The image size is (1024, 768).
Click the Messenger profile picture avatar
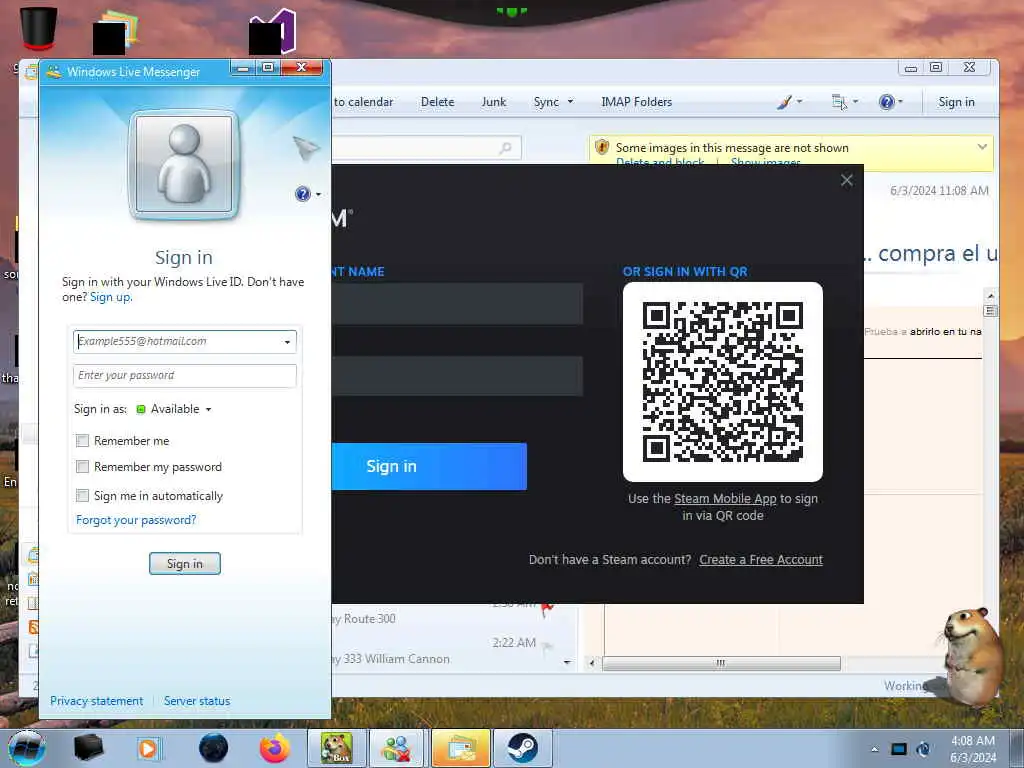(x=184, y=165)
